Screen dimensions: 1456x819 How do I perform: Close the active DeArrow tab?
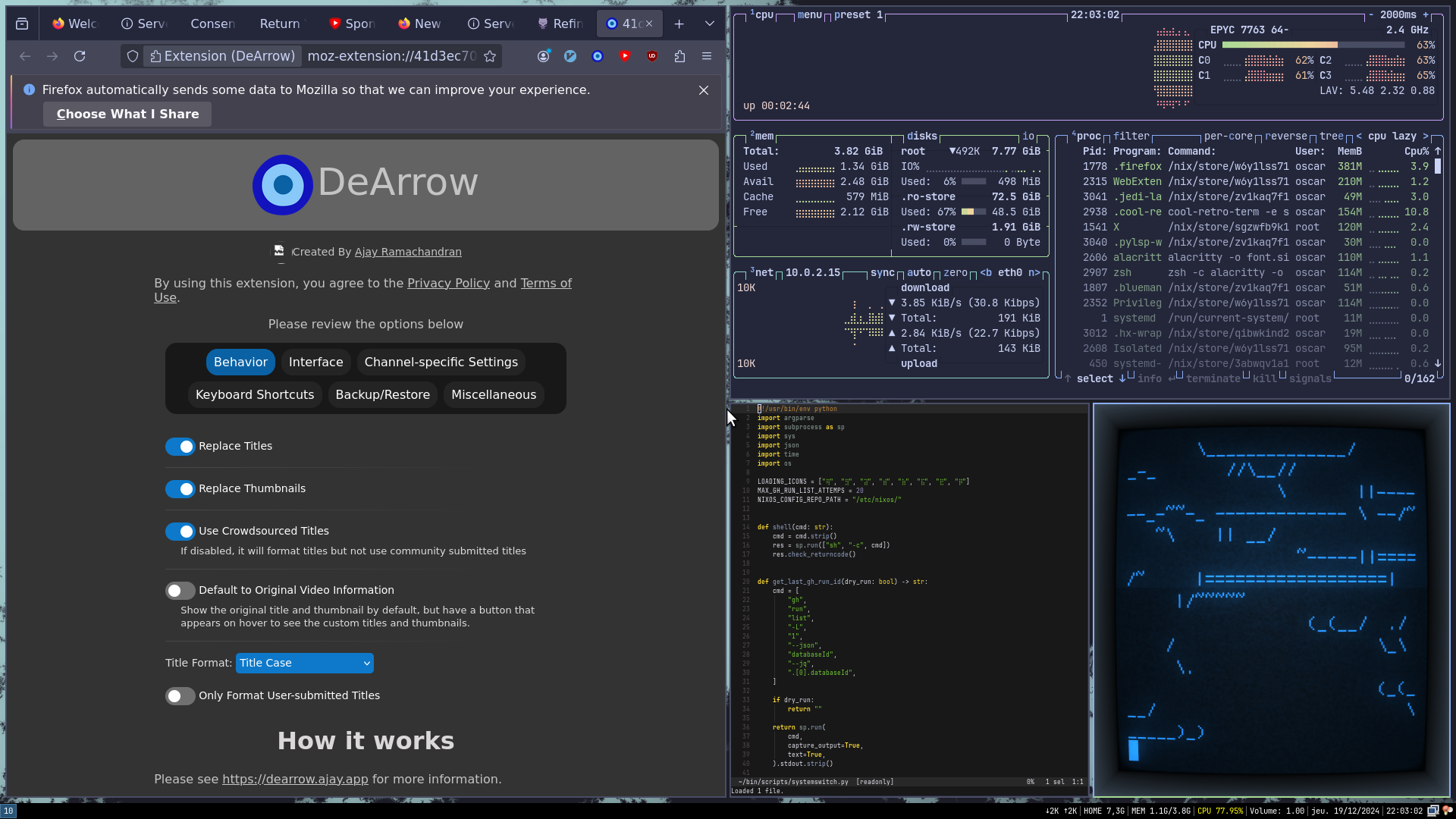pos(649,24)
